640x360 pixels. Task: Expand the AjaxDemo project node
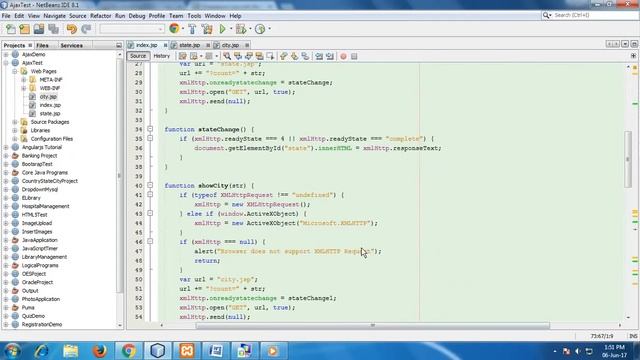click(6, 54)
